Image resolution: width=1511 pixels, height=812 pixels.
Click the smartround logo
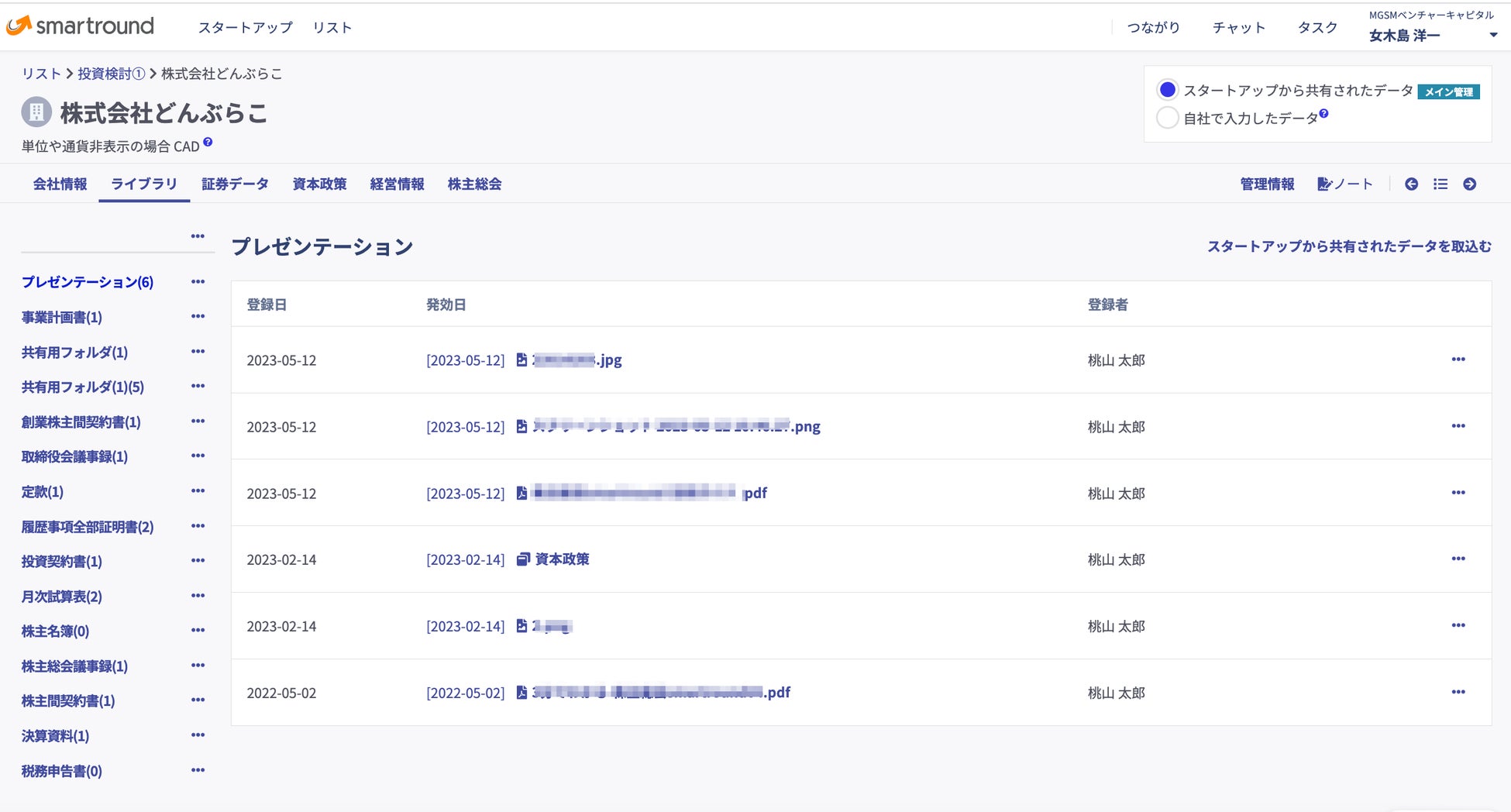point(81,26)
